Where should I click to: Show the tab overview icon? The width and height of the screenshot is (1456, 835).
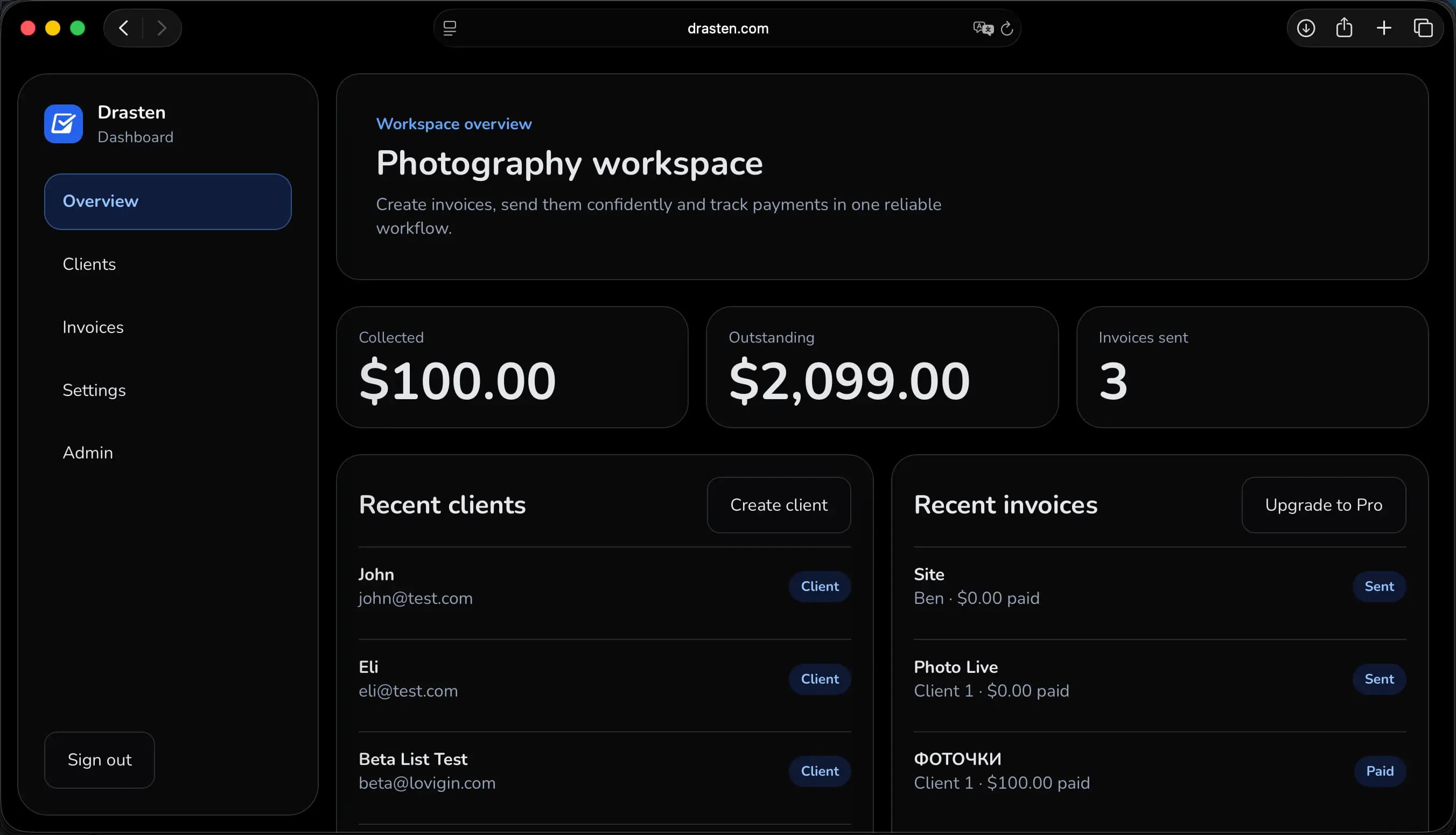click(x=1423, y=28)
